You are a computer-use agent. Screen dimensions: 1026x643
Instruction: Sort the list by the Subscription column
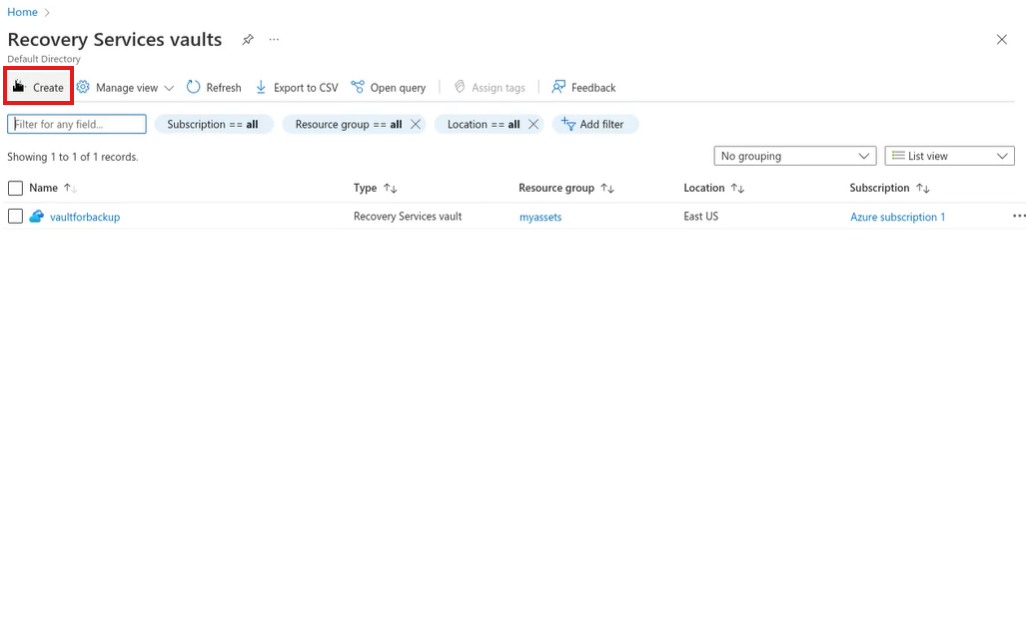point(889,188)
